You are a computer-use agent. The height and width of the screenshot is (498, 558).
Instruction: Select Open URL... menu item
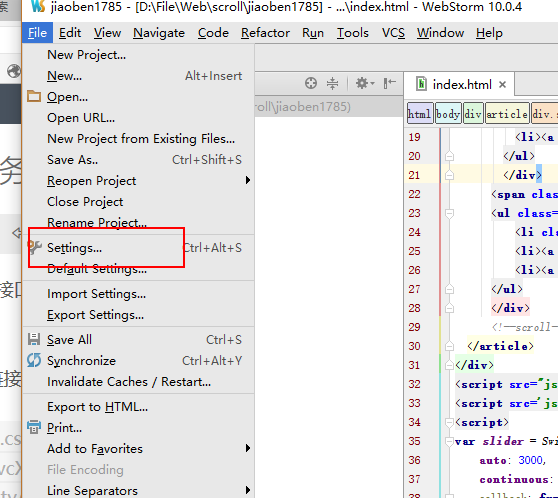(138, 118)
